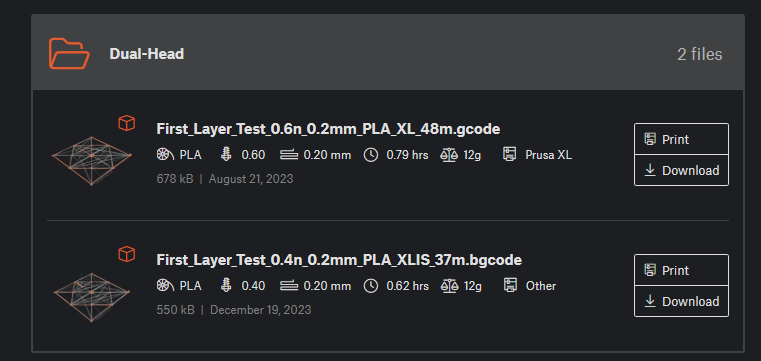Click the printer icon beside Other

pos(509,286)
